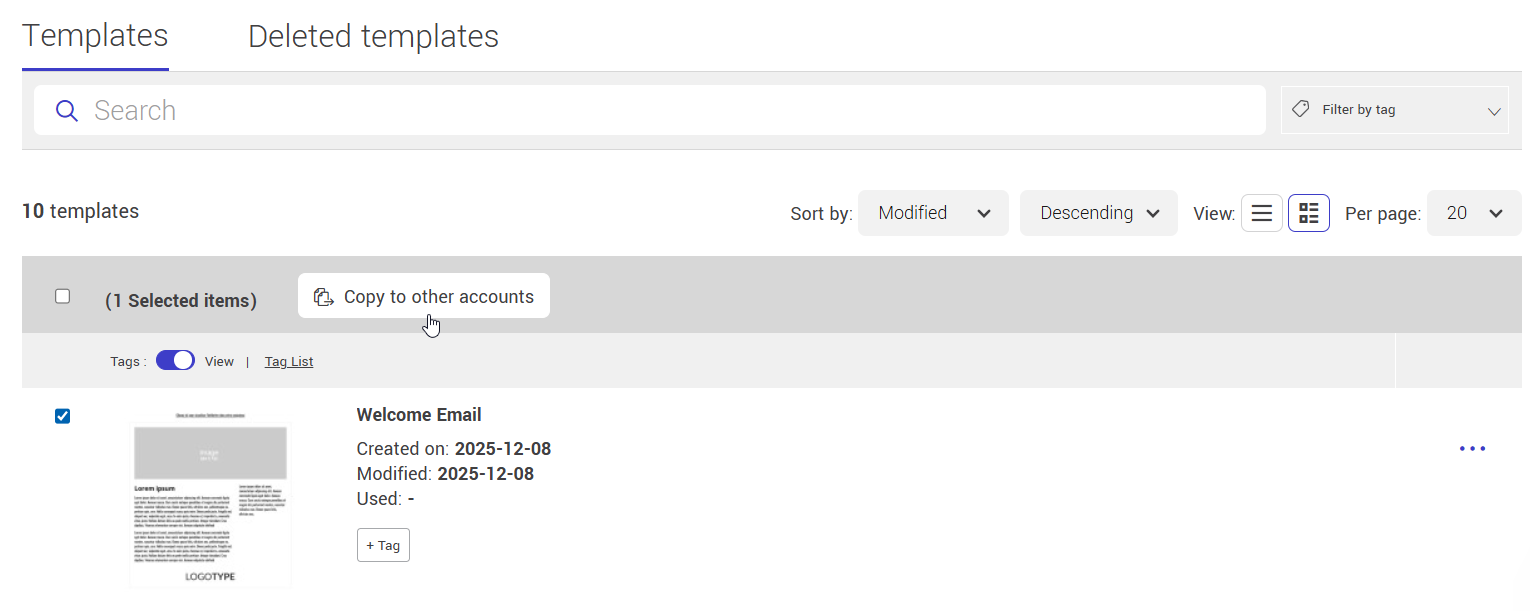Toggle the Tags View switch off

click(175, 361)
